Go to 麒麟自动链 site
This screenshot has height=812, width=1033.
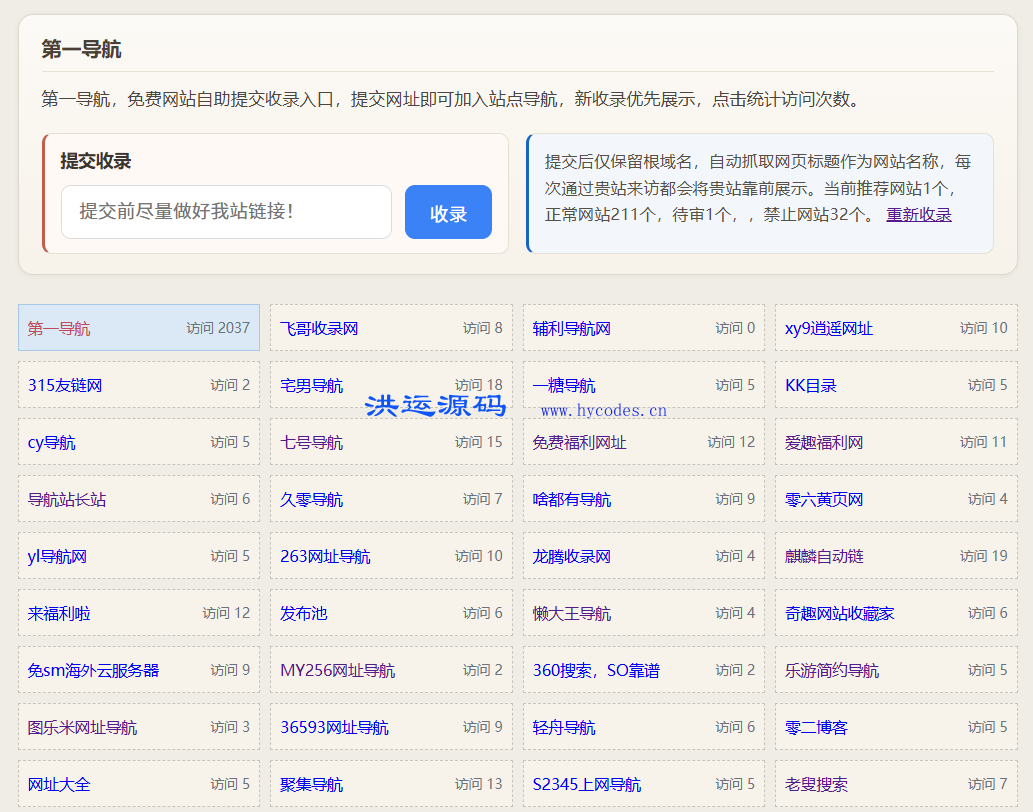[824, 556]
